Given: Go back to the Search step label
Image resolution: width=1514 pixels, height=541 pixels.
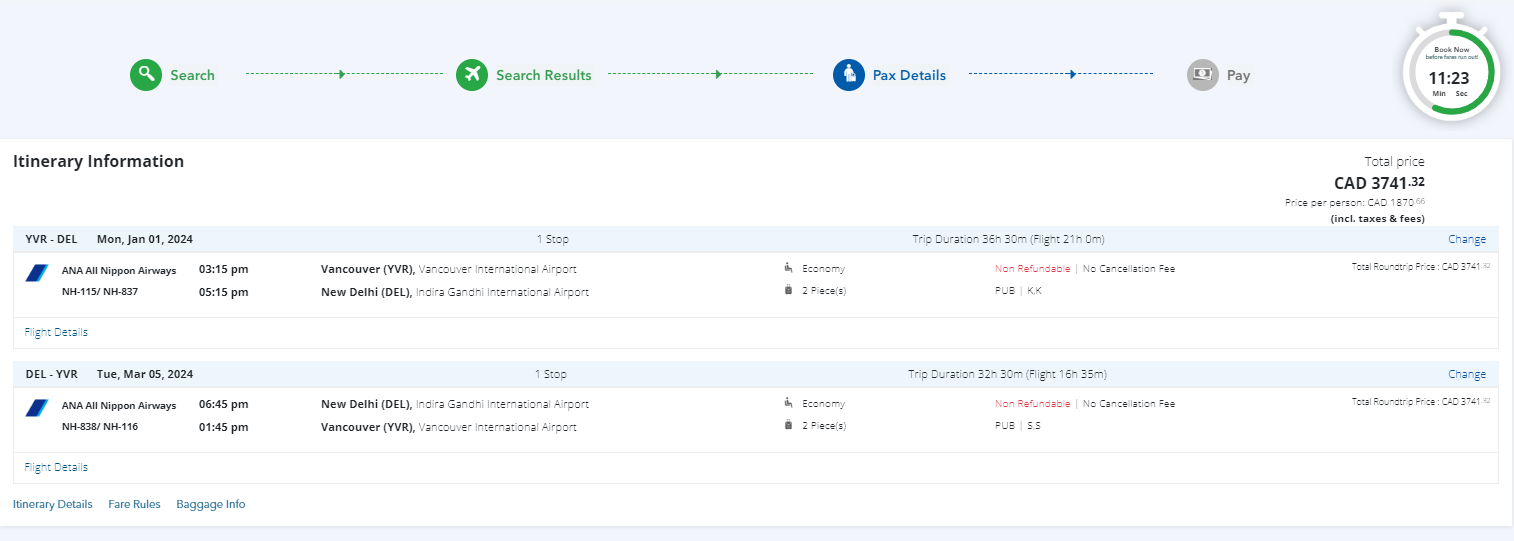Looking at the screenshot, I should 192,75.
